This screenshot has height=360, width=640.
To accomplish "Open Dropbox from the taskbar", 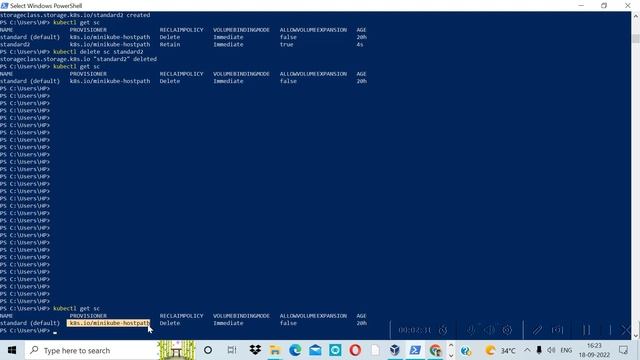I will click(x=256, y=350).
